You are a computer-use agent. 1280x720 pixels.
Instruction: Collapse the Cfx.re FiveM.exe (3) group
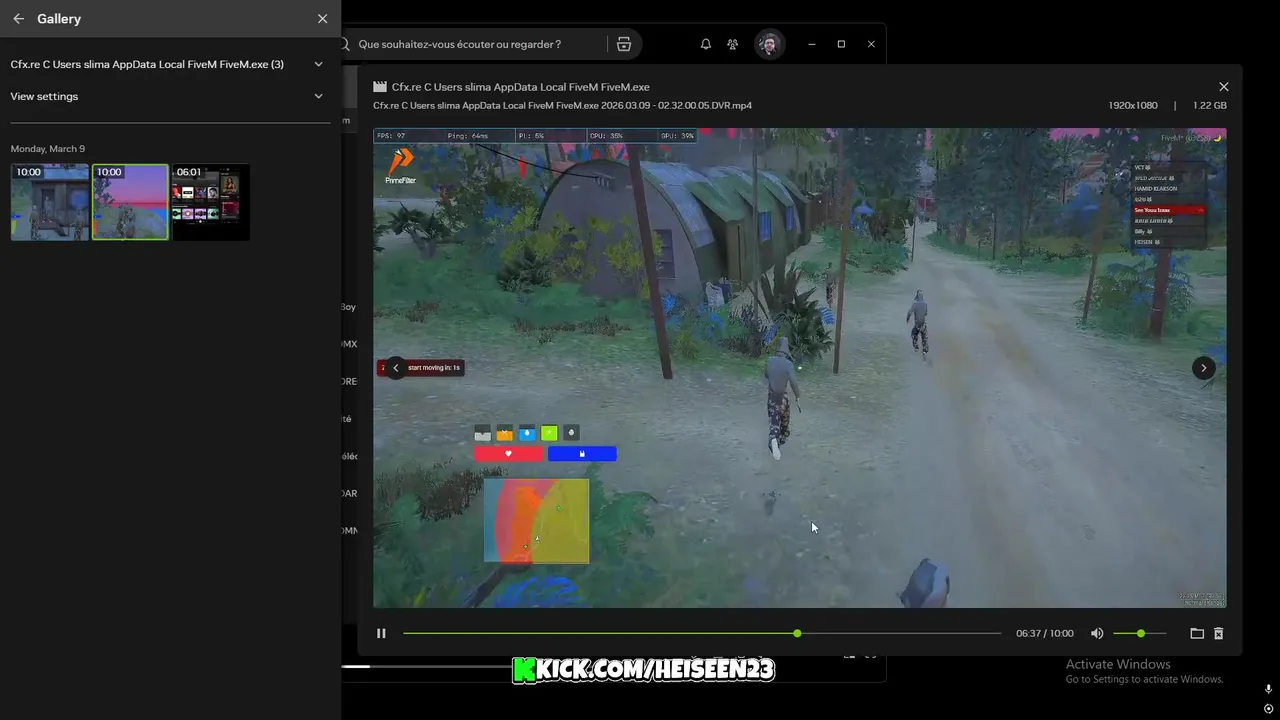click(x=318, y=64)
